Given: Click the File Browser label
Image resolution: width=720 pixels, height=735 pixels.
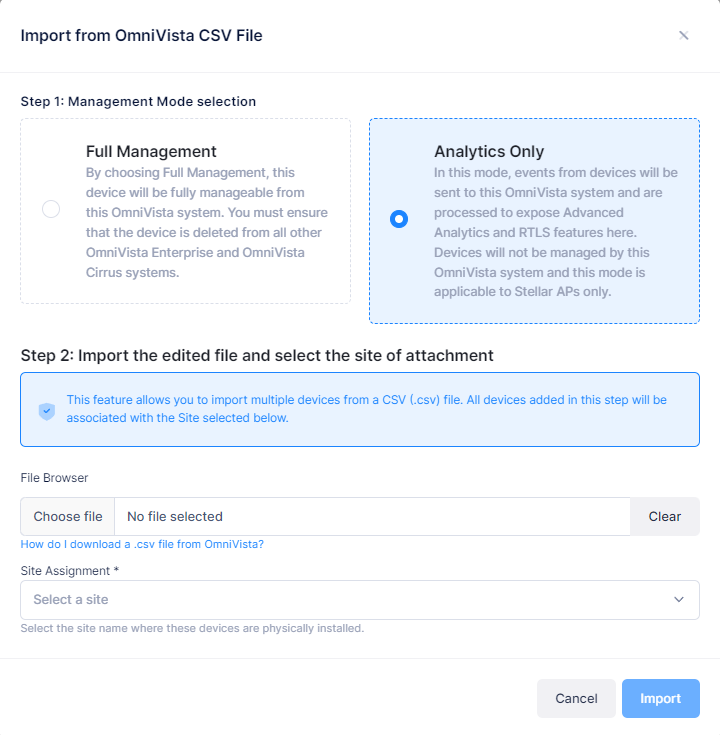Looking at the screenshot, I should click(x=54, y=478).
